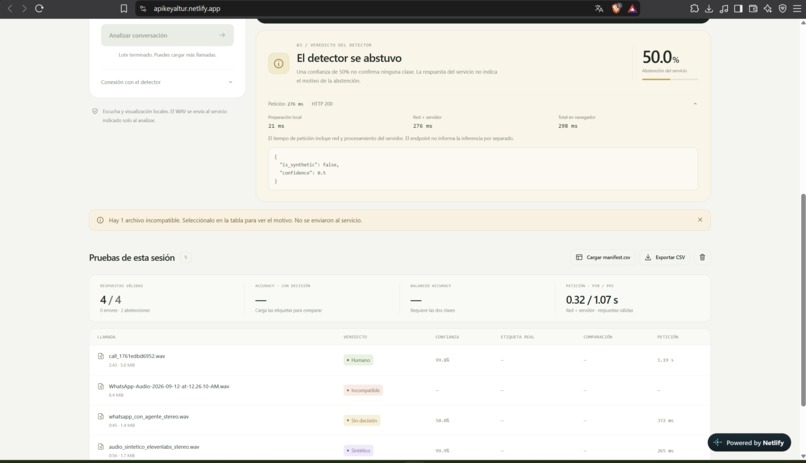Viewport: 806px width, 463px height.
Task: Click the 50.0% abstention progress bar
Action: [669, 79]
